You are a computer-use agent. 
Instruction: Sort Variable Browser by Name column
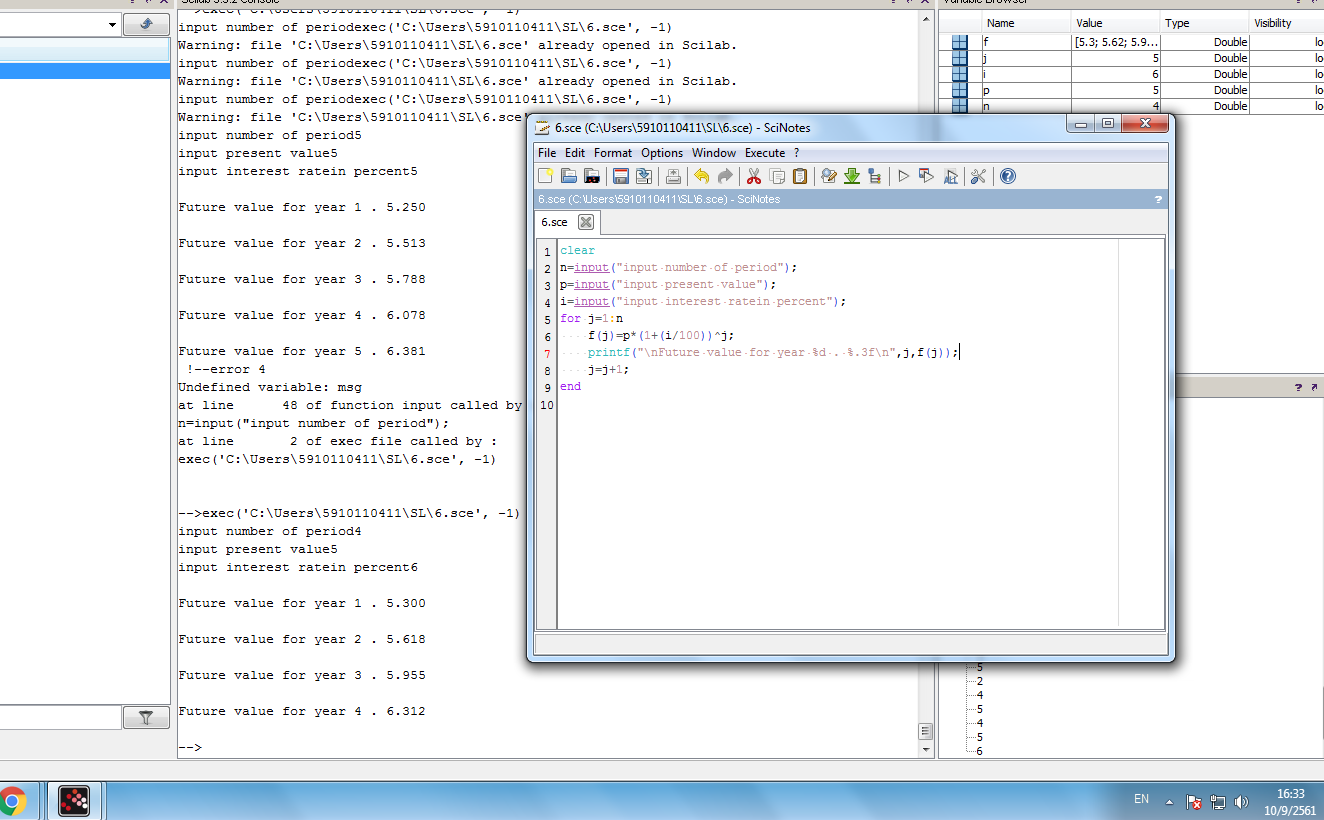pyautogui.click(x=1027, y=23)
